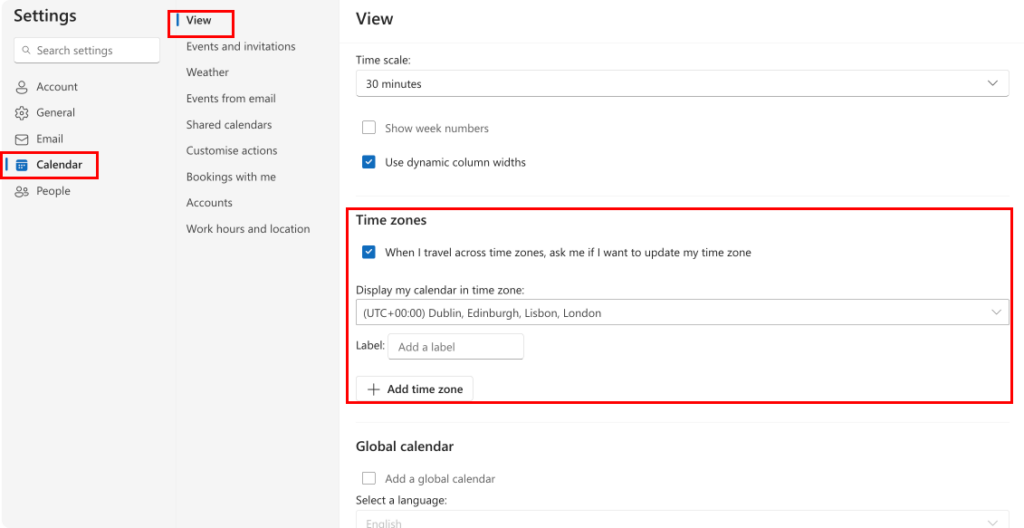Expand the Select a language dropdown

[x=682, y=520]
